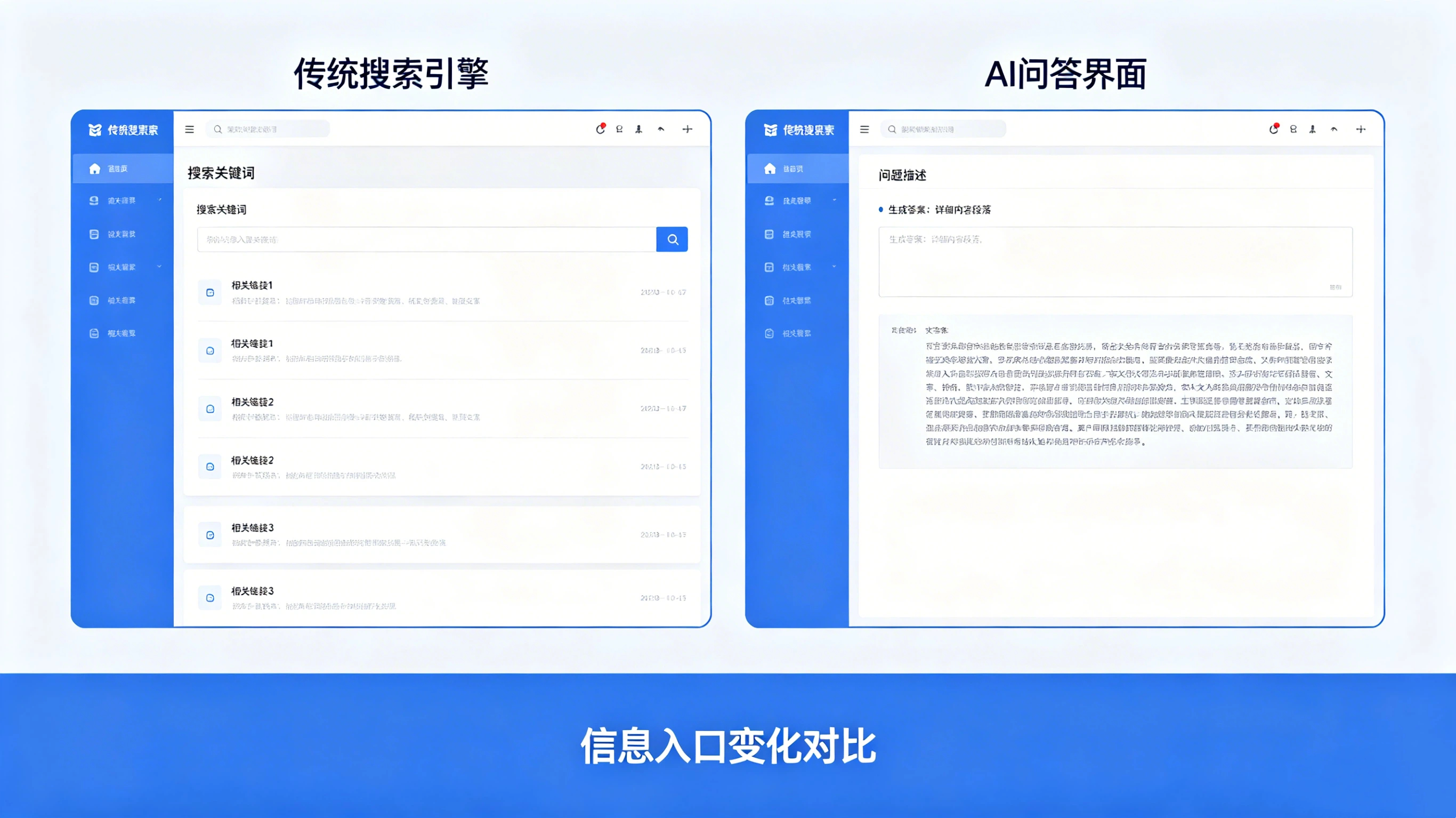Click the icon beside the upper 相关链接2 result
Viewport: 1456px width, 818px height.
209,409
